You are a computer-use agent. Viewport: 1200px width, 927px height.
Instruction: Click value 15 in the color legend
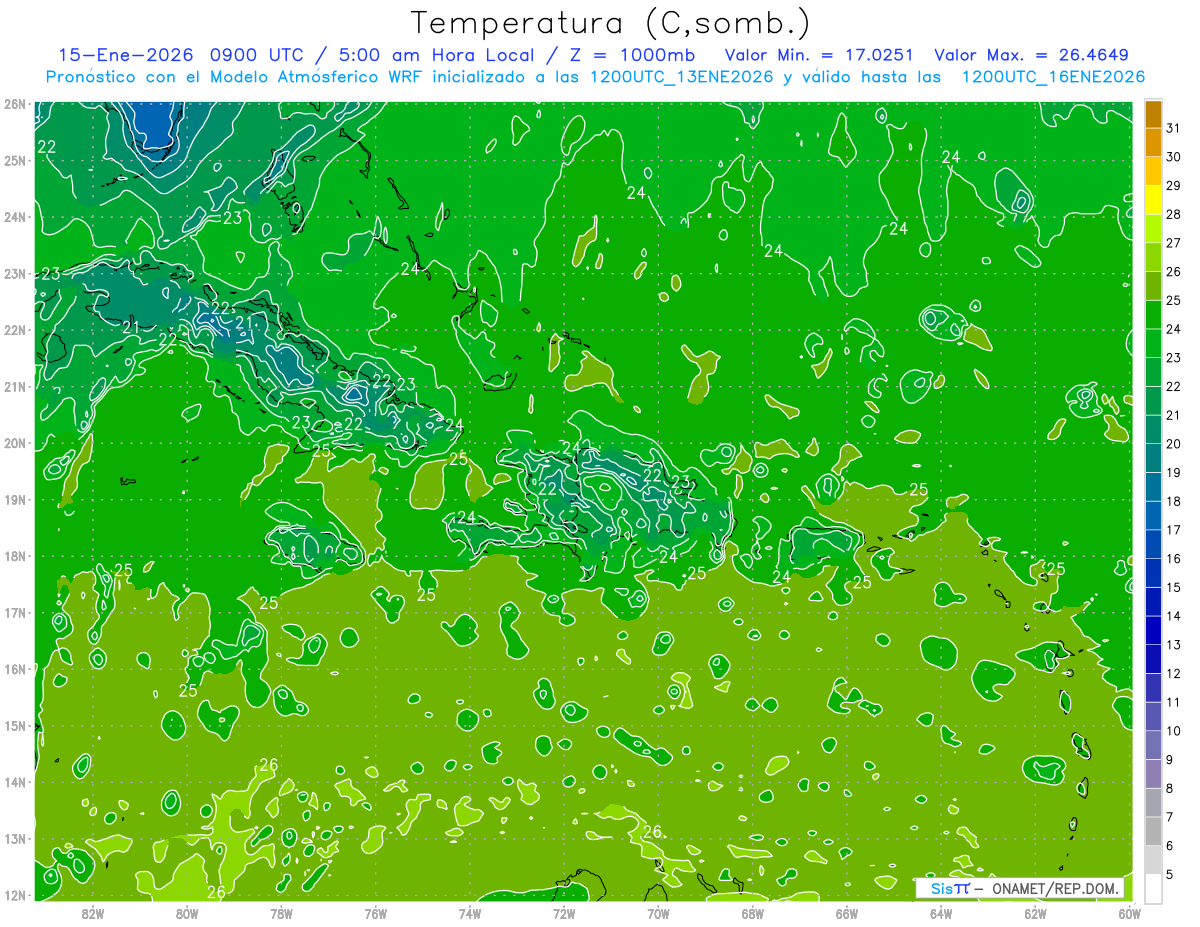tap(1174, 587)
